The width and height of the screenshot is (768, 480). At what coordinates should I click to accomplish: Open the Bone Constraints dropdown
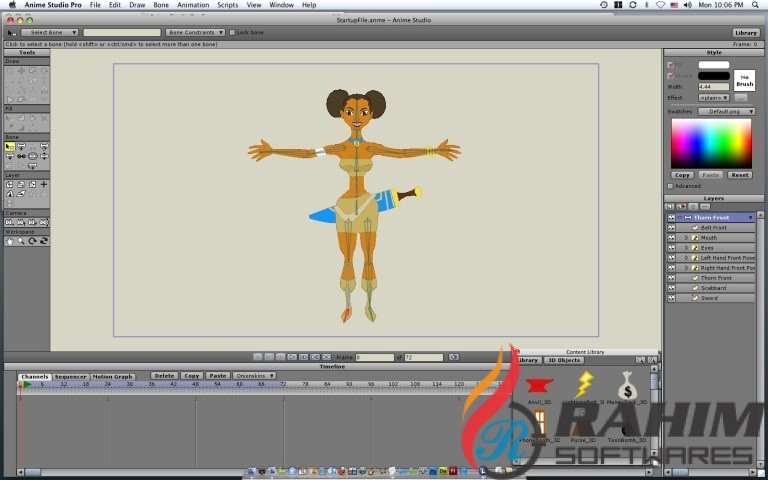pos(196,32)
